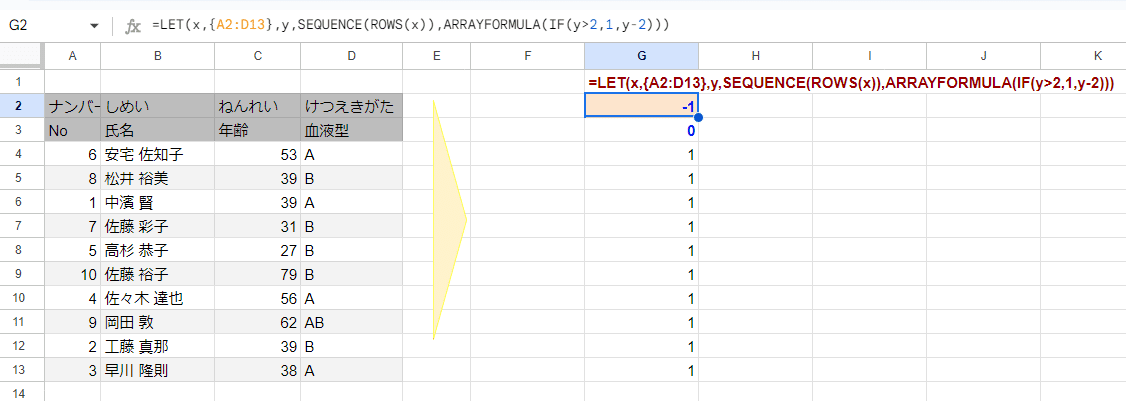Click cell labeled 氏名
The image size is (1126, 401).
point(157,130)
